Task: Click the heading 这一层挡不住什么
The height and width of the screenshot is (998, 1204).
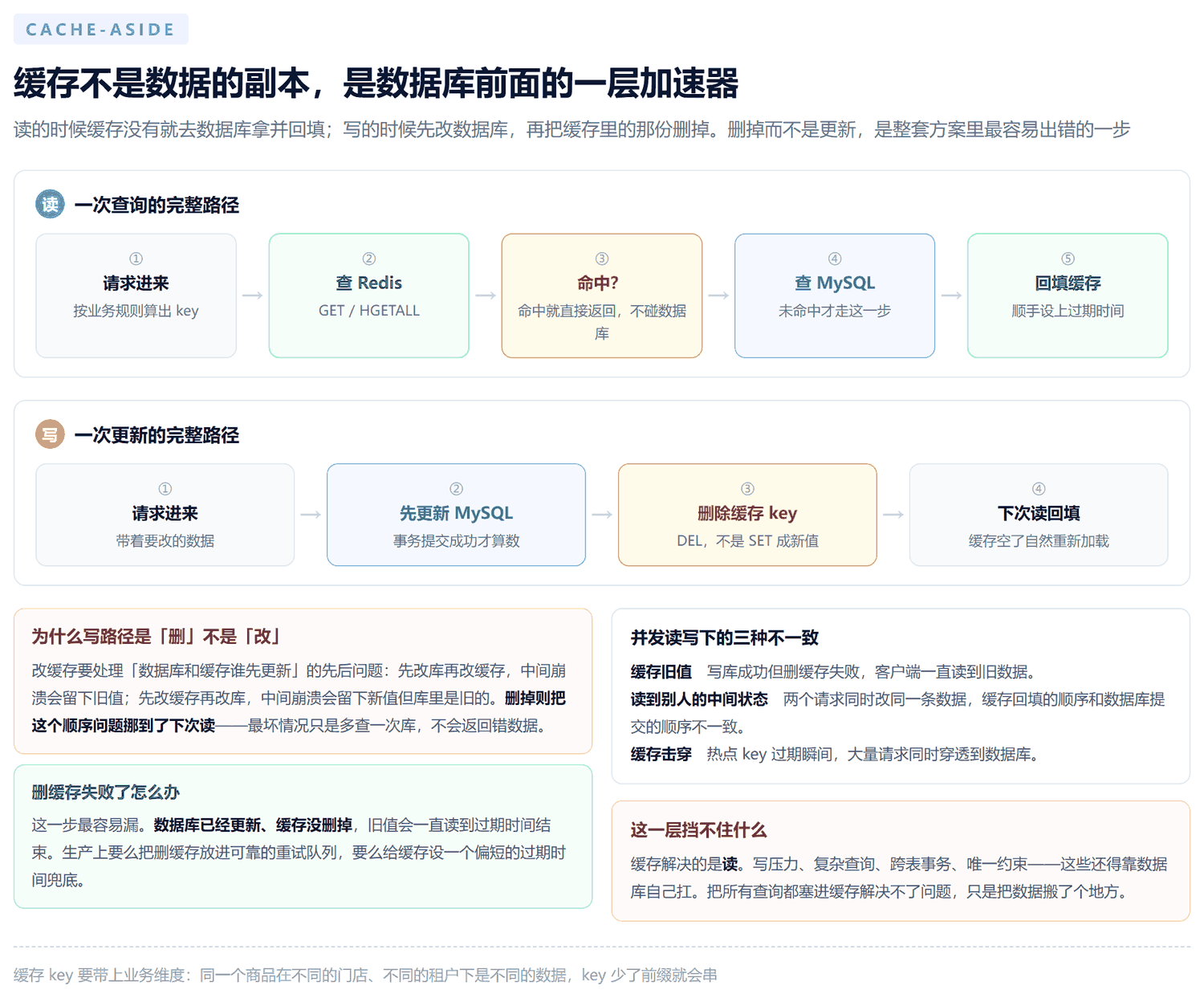Action: 698,830
